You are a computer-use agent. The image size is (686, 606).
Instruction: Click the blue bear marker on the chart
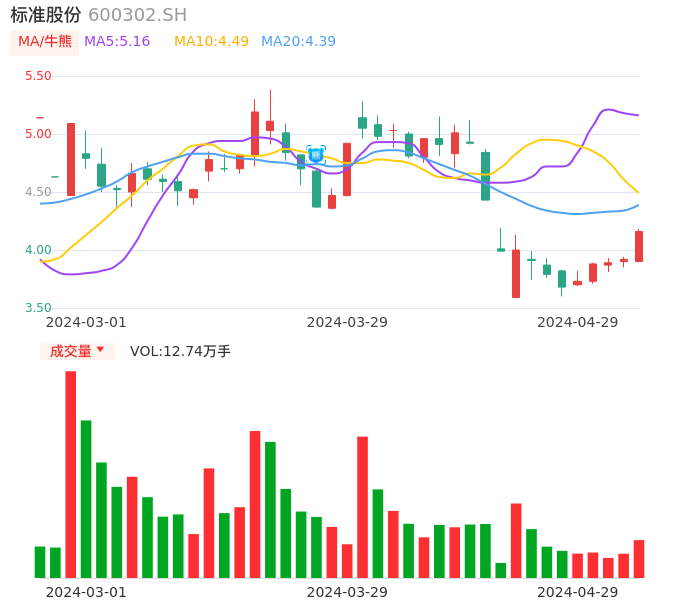pos(316,155)
